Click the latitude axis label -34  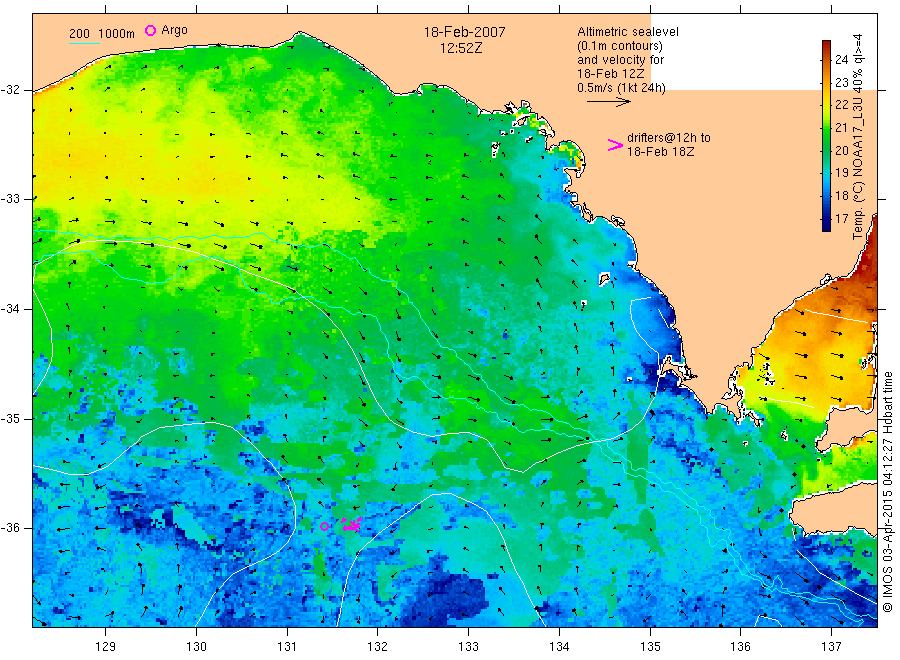pos(10,309)
